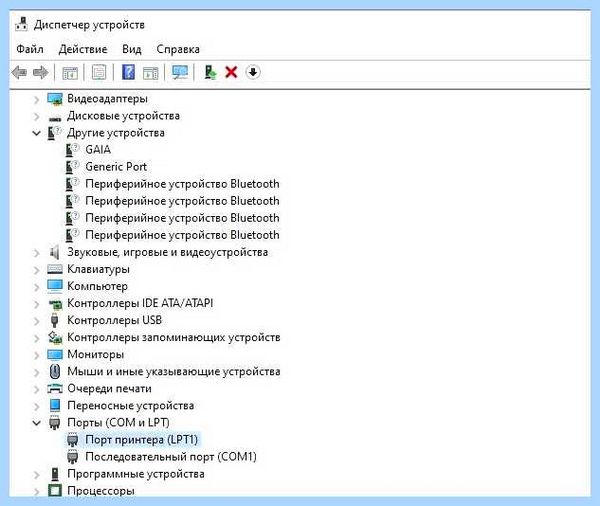Click the Программные устройства icon

pos(55,474)
